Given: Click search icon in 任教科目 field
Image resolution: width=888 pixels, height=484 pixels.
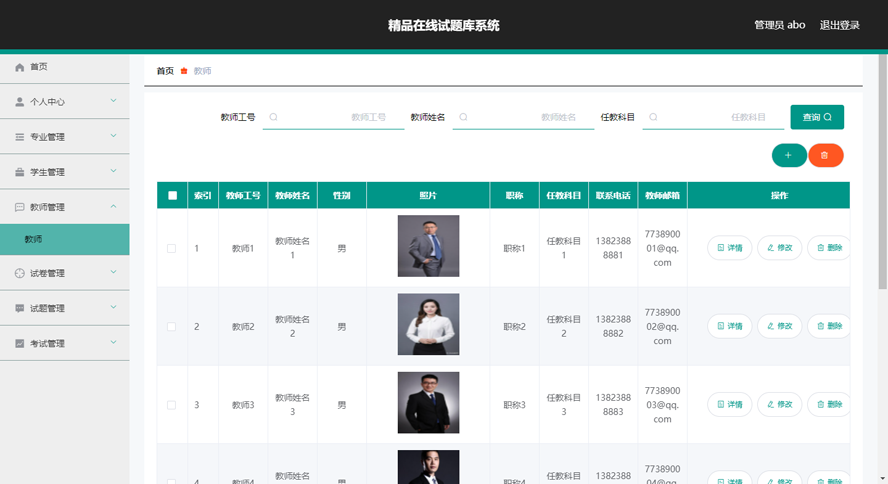Looking at the screenshot, I should coord(653,117).
